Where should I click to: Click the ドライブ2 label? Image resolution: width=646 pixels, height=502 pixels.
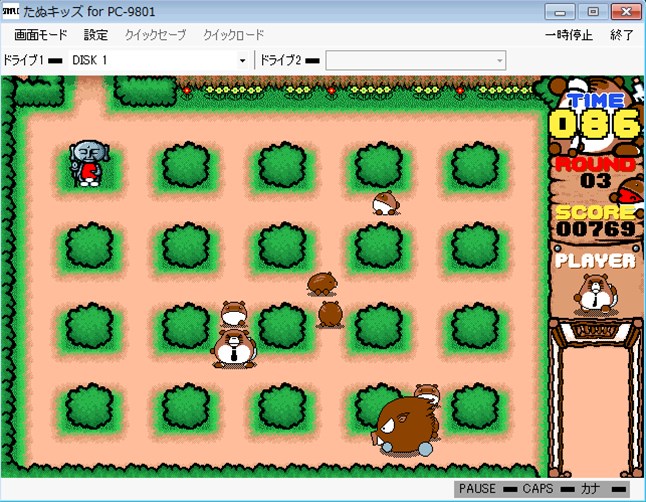(x=281, y=61)
